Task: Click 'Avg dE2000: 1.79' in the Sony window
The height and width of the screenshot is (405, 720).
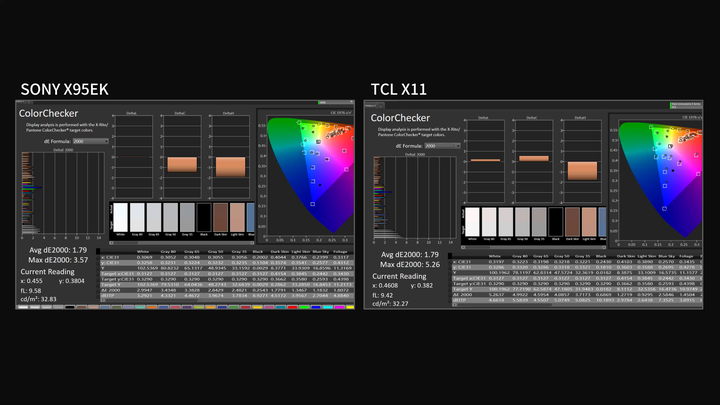Action: point(58,250)
